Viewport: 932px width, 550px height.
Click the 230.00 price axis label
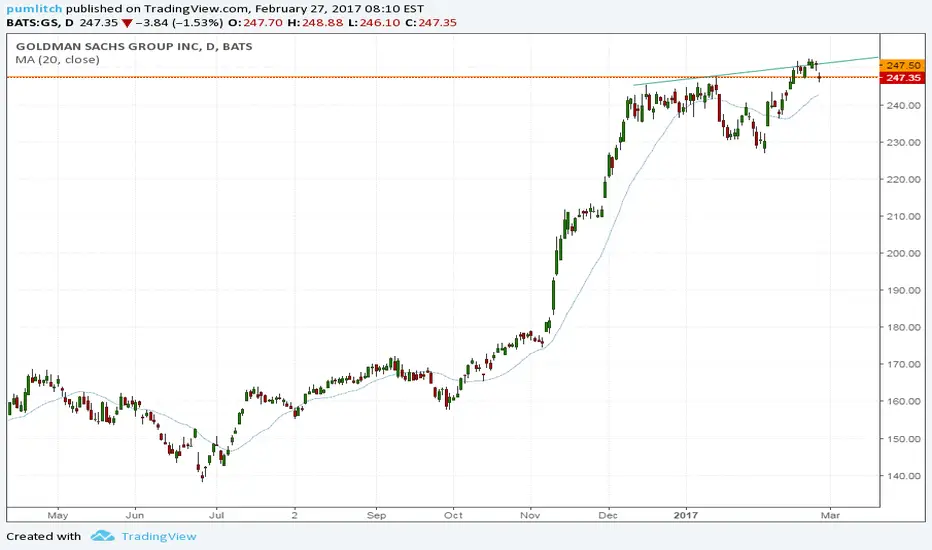(902, 142)
